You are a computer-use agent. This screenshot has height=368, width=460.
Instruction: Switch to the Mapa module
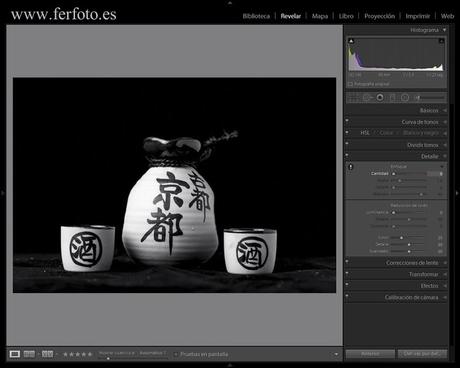(x=320, y=16)
